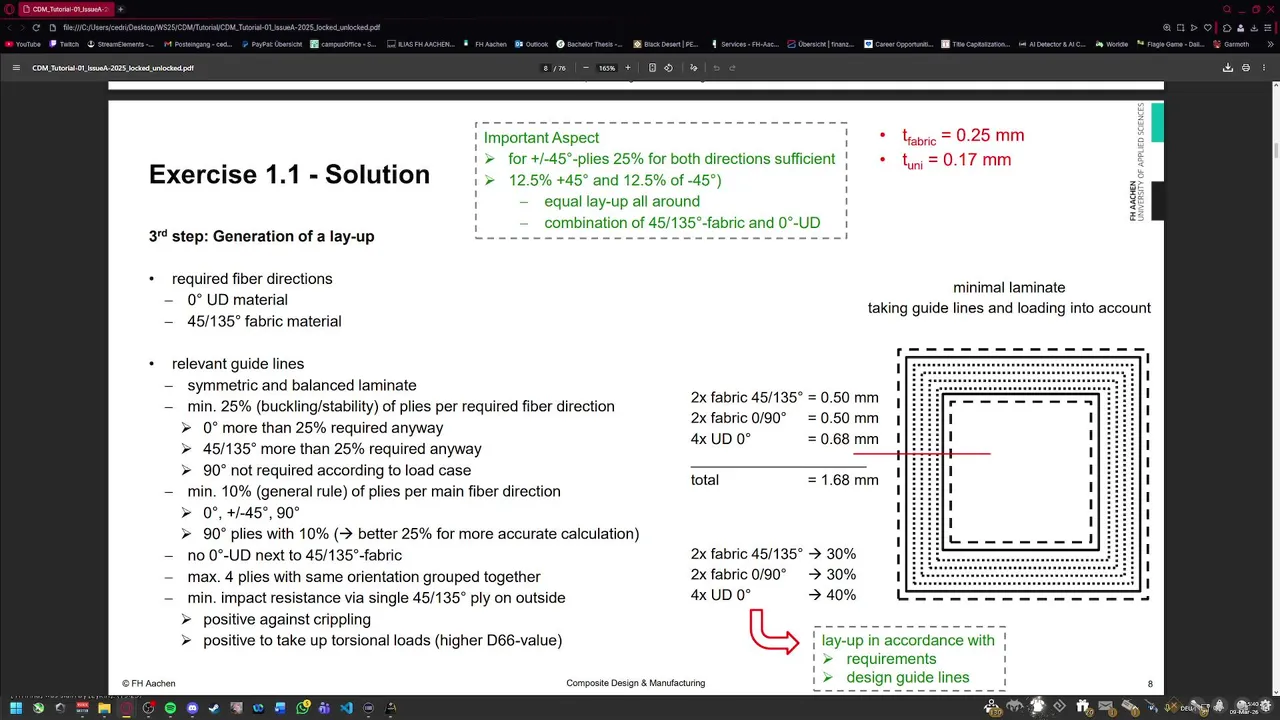Click the PDF undo annotation arrow
The width and height of the screenshot is (1280, 720).
point(716,68)
